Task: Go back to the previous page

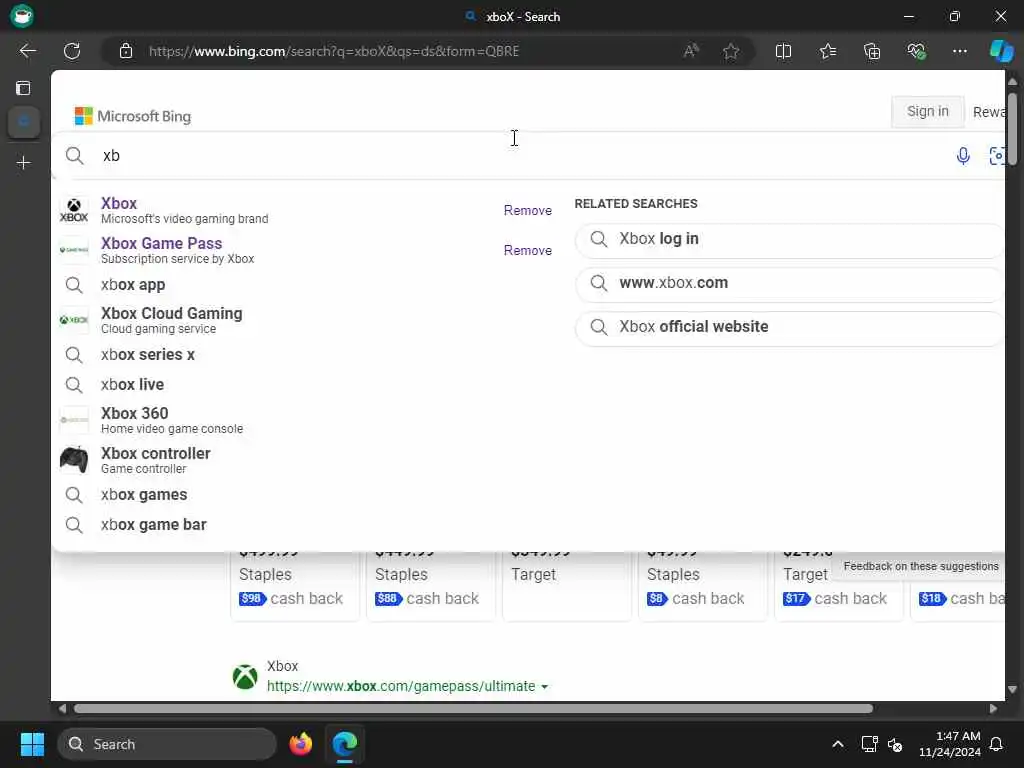Action: [x=27, y=51]
